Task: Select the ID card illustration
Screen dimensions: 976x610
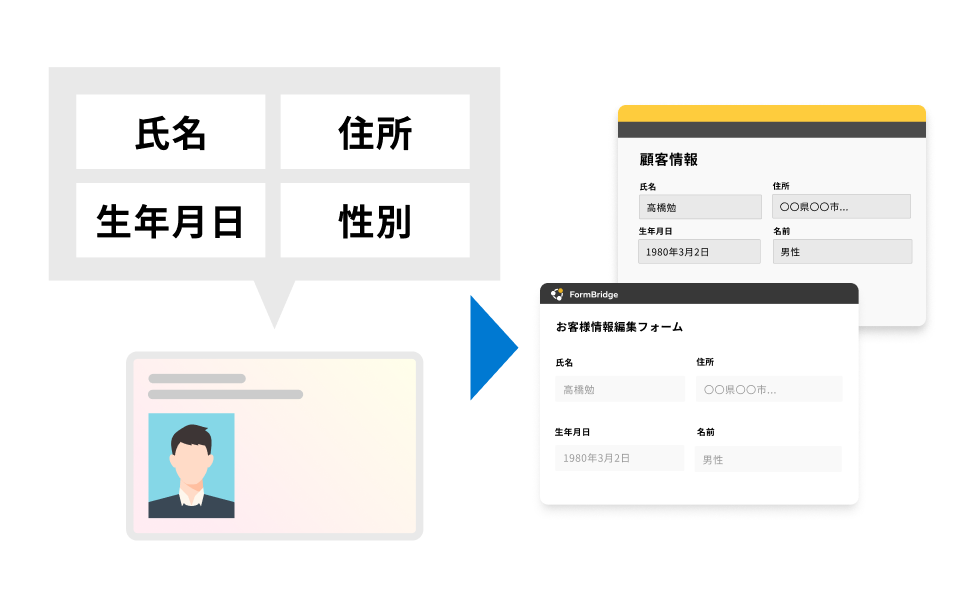Action: [x=272, y=445]
